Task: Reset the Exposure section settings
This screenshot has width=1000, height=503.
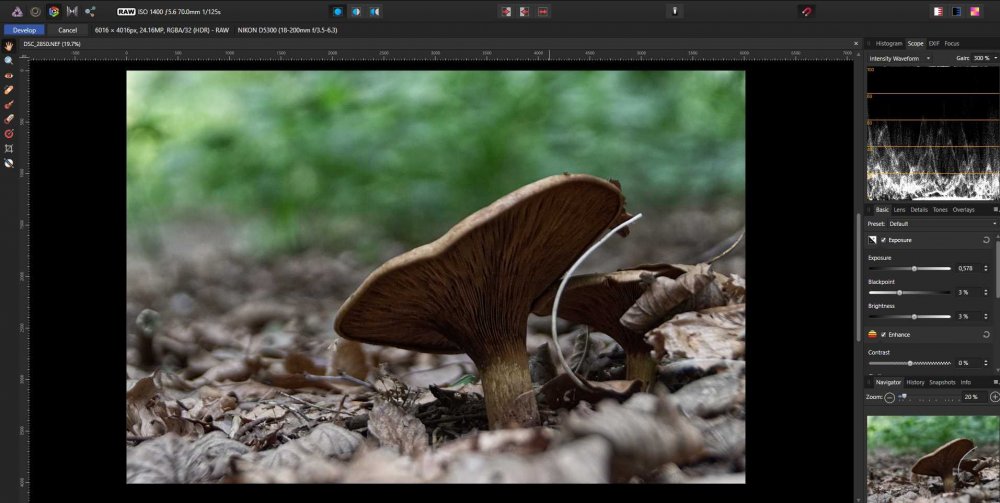Action: pos(987,241)
